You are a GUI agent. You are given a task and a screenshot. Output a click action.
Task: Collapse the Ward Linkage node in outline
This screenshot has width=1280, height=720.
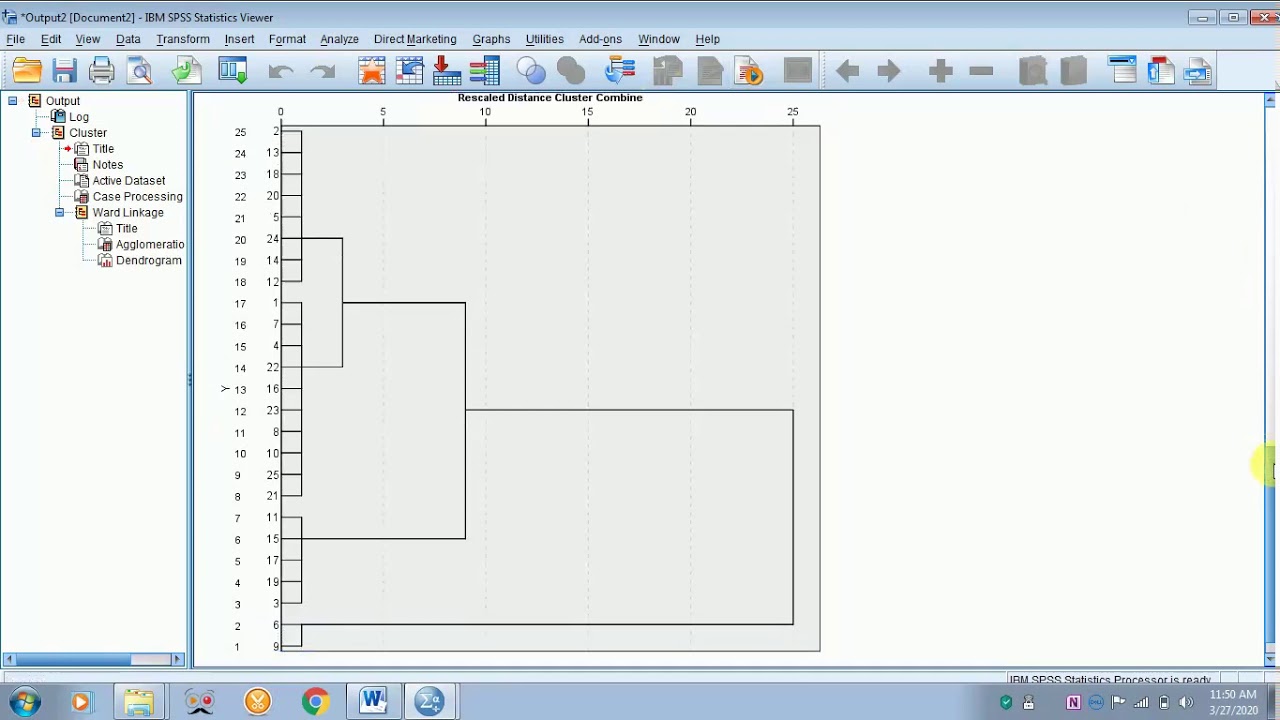(60, 213)
